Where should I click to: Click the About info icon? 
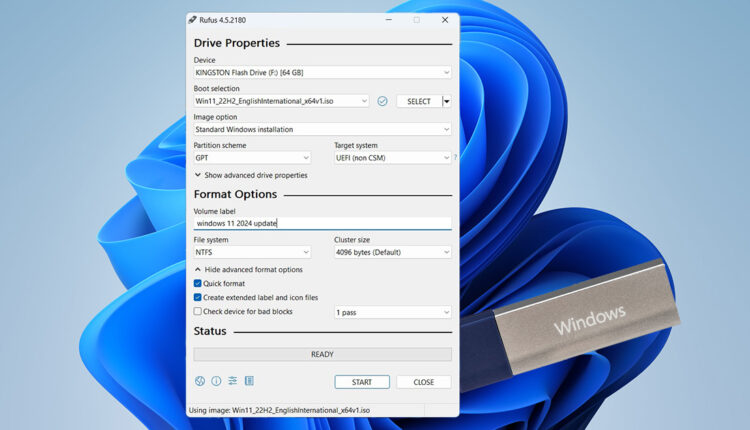(x=215, y=381)
